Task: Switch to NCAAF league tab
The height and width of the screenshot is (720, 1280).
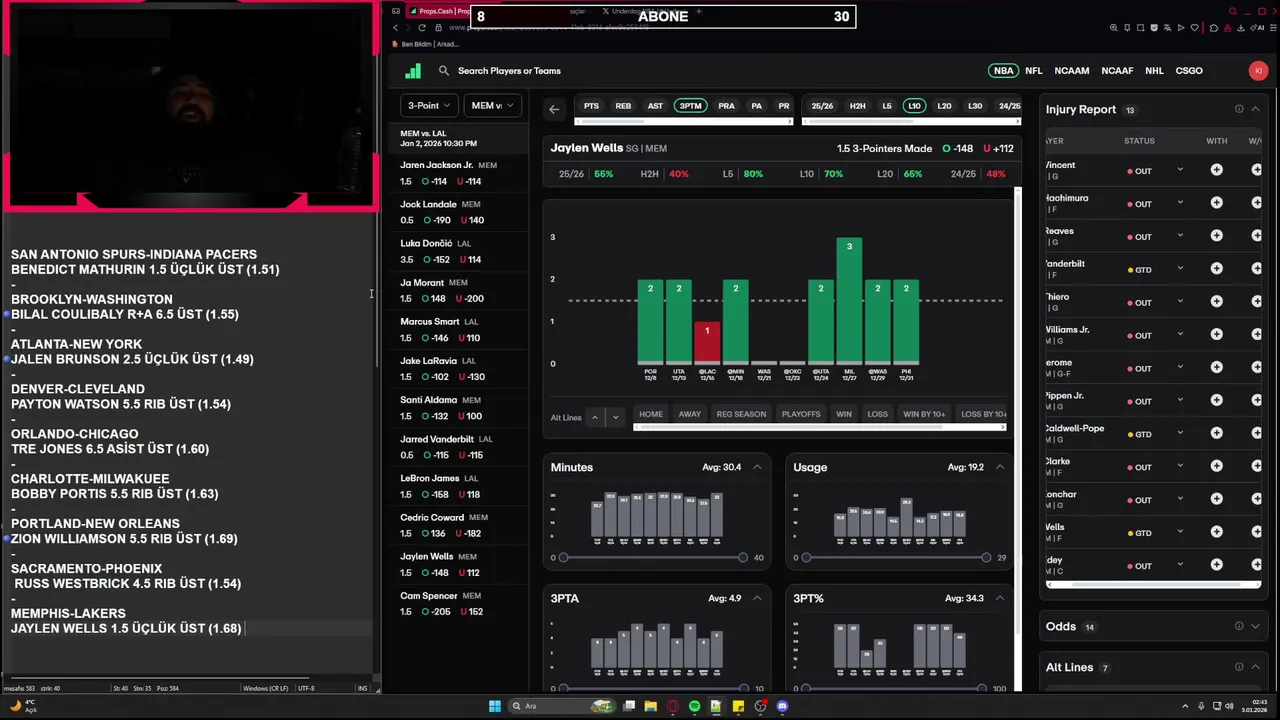Action: pos(1117,71)
